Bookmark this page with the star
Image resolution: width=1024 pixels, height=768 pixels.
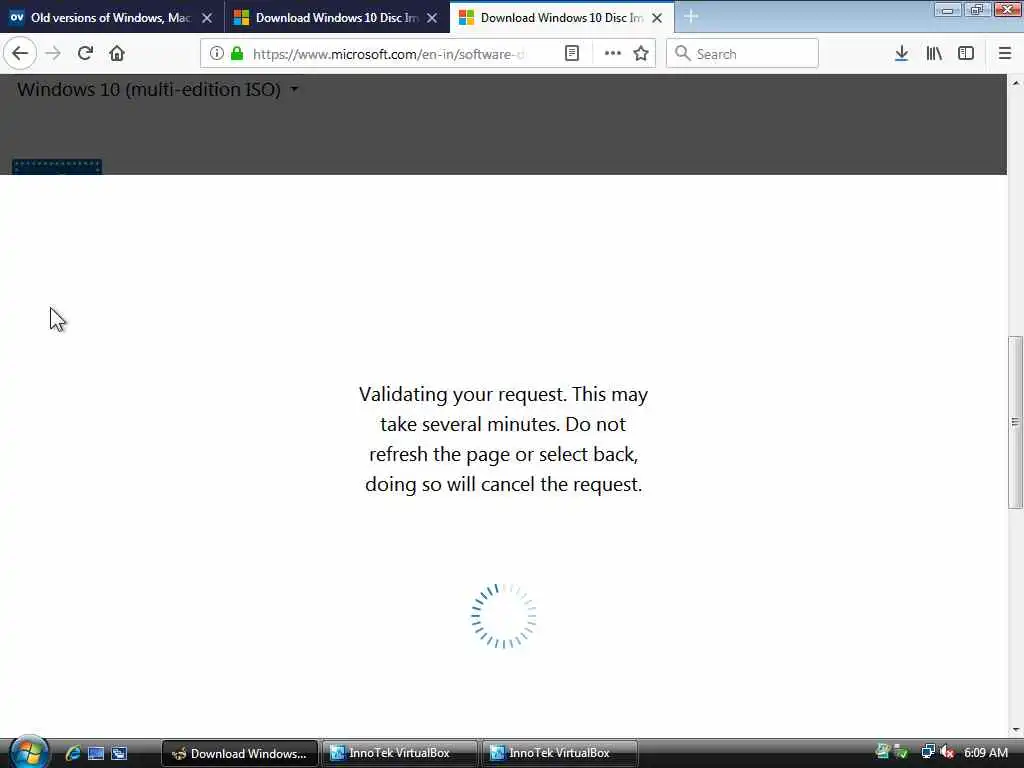pos(641,54)
